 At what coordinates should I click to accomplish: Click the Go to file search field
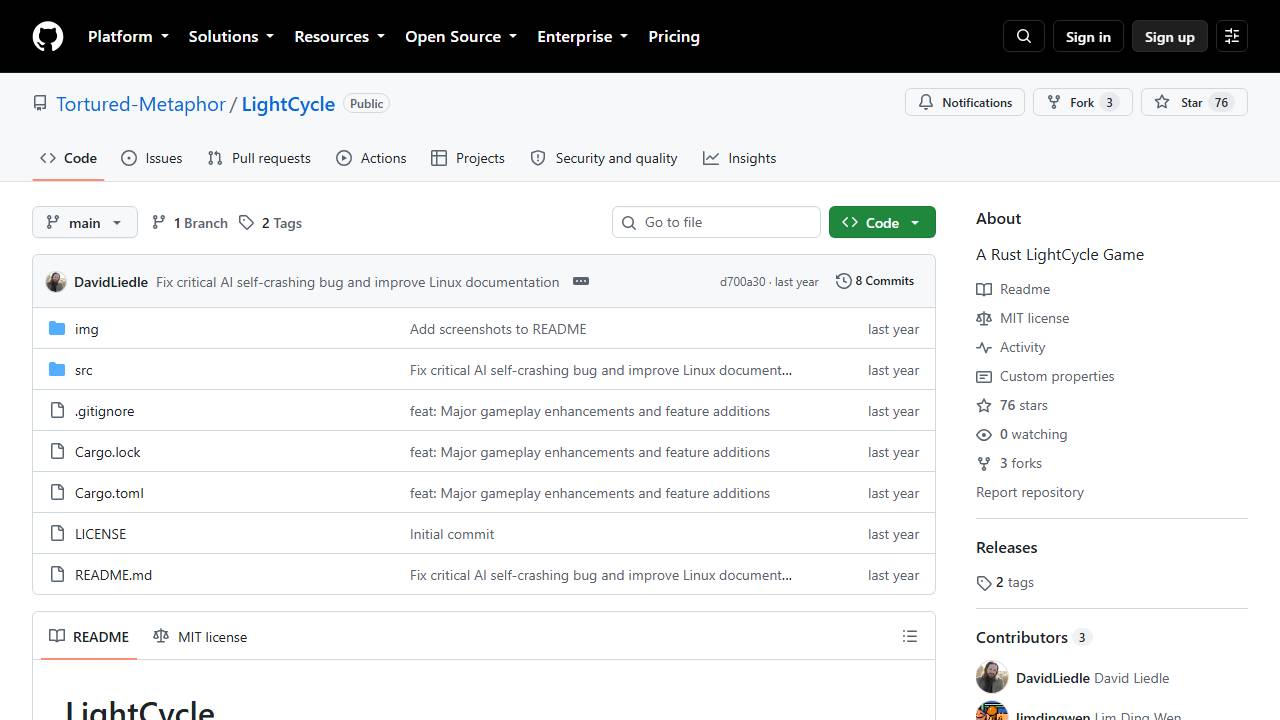click(716, 222)
